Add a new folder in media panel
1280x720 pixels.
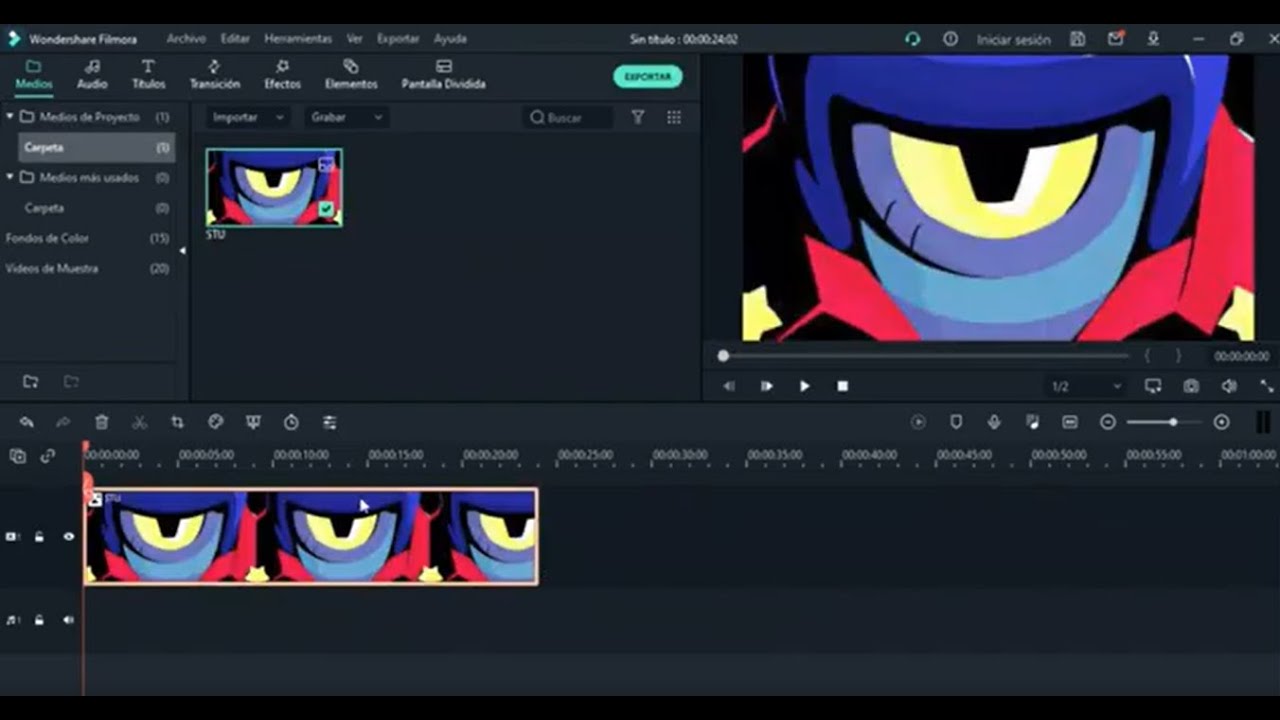click(x=31, y=381)
